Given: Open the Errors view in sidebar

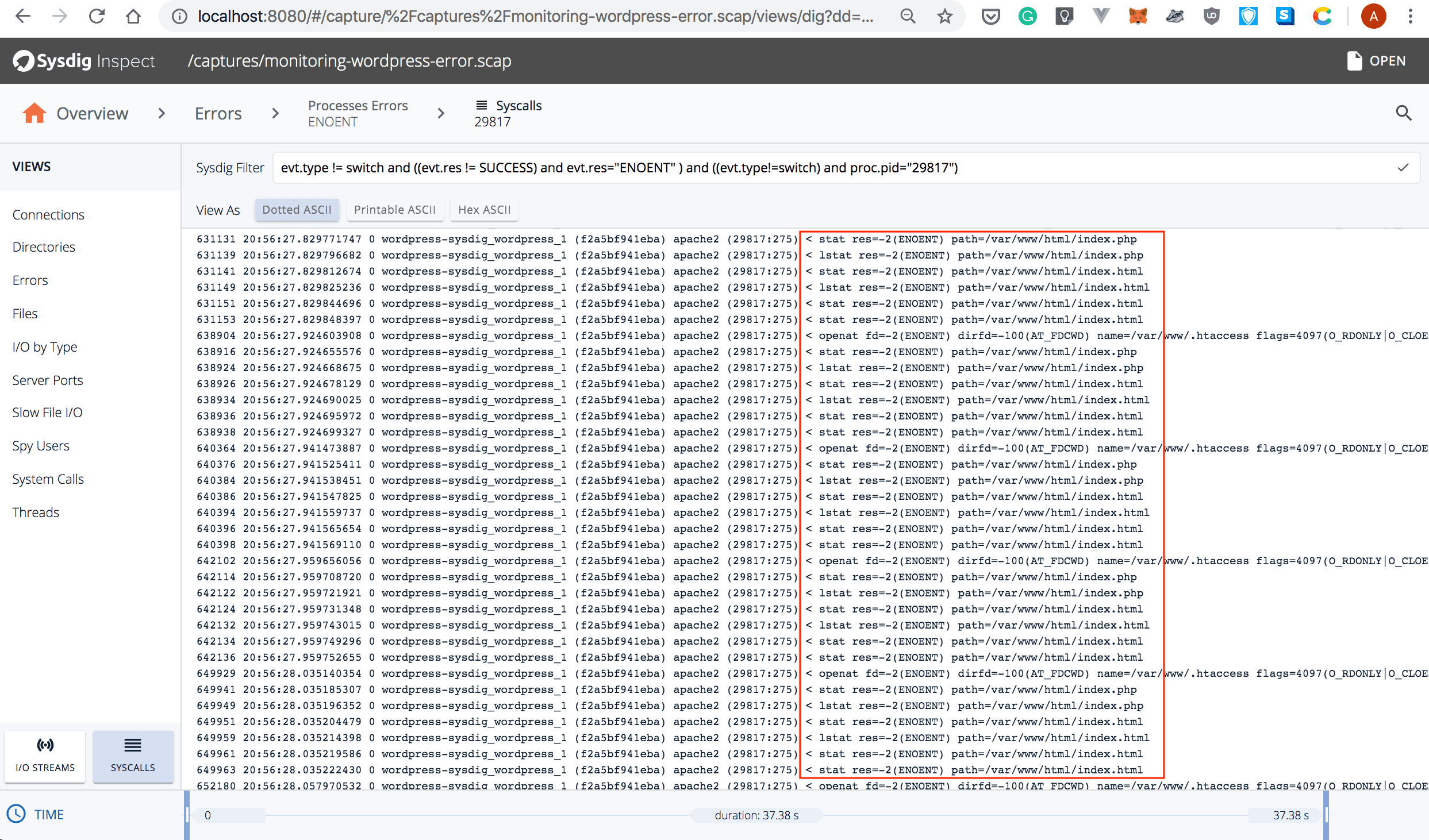Looking at the screenshot, I should point(30,280).
